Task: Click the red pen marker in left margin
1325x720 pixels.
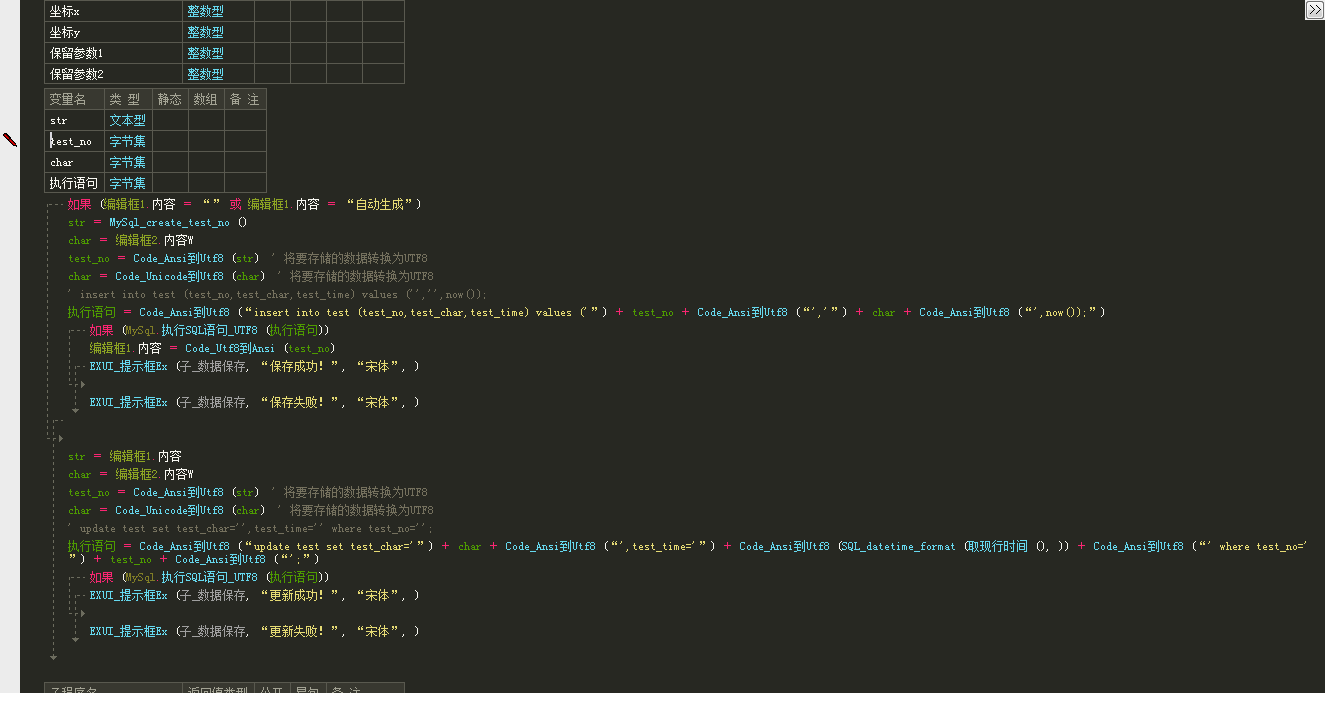Action: coord(10,140)
